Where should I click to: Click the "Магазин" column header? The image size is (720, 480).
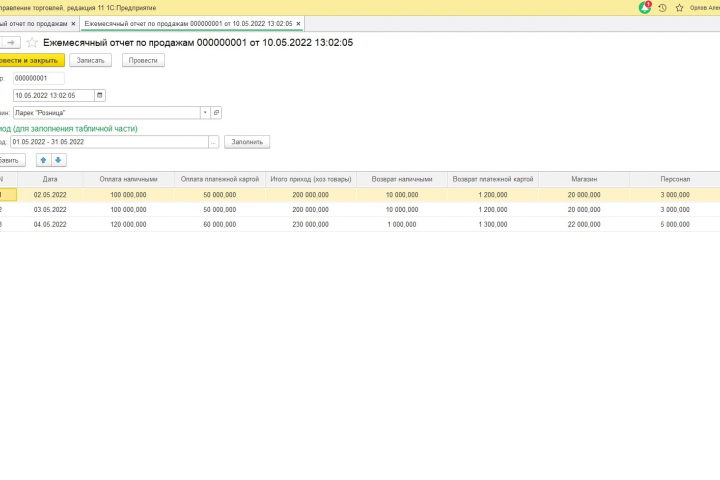pyautogui.click(x=584, y=179)
